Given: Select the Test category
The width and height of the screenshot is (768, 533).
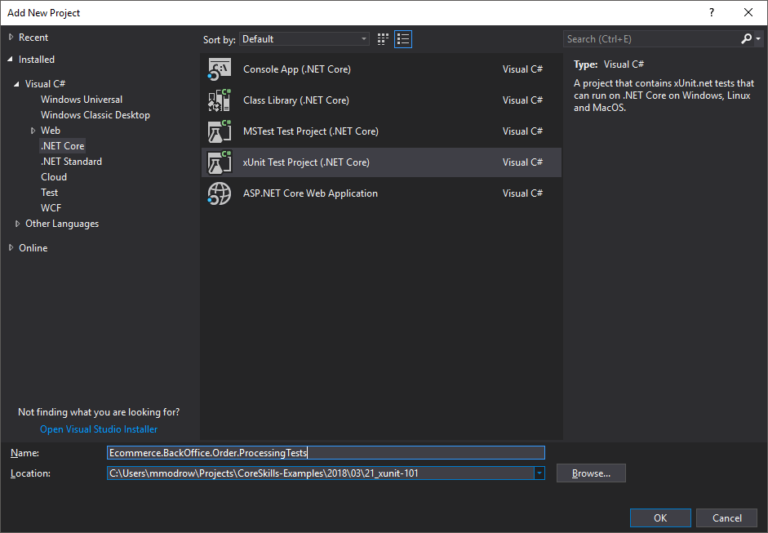Looking at the screenshot, I should (x=49, y=193).
